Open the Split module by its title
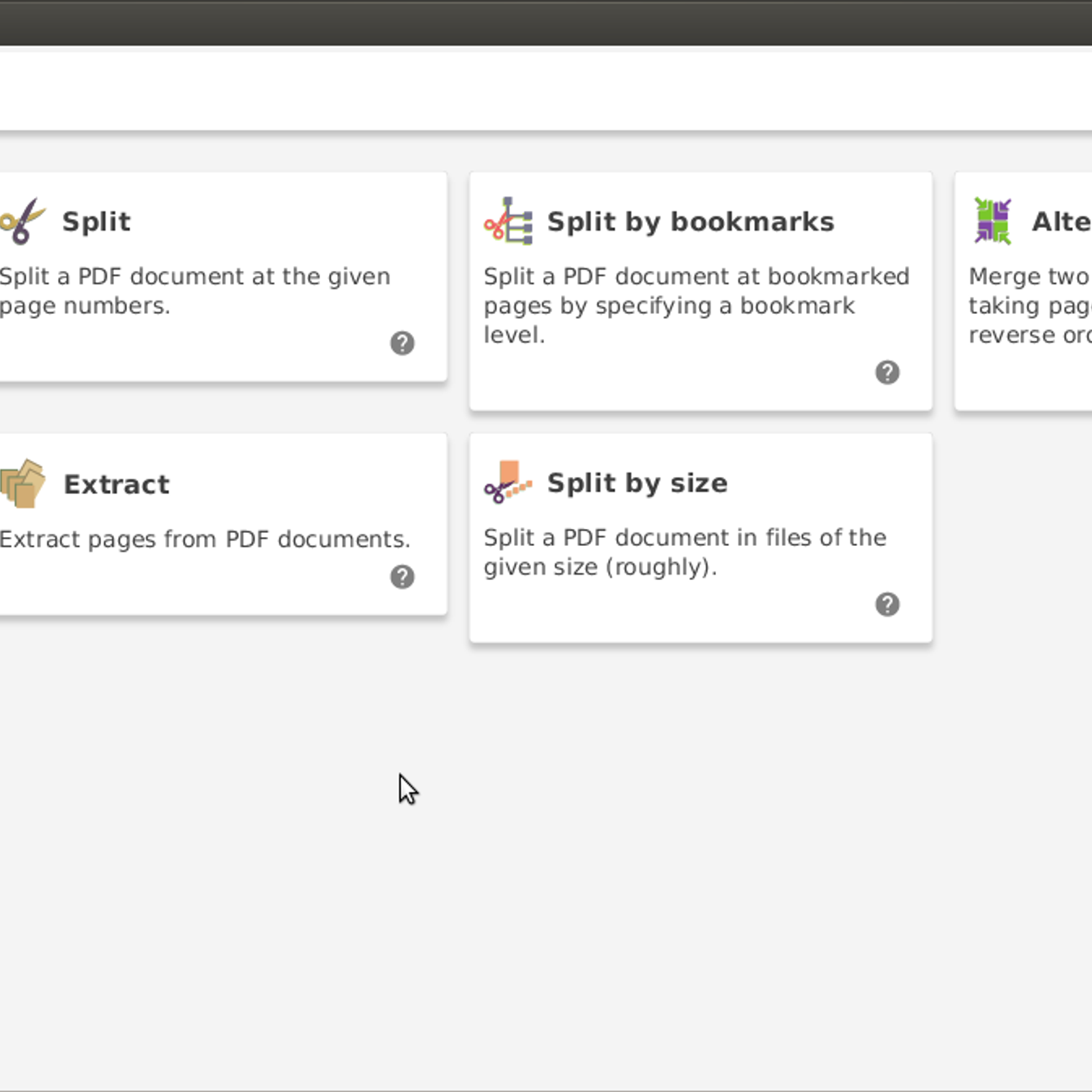 tap(96, 222)
